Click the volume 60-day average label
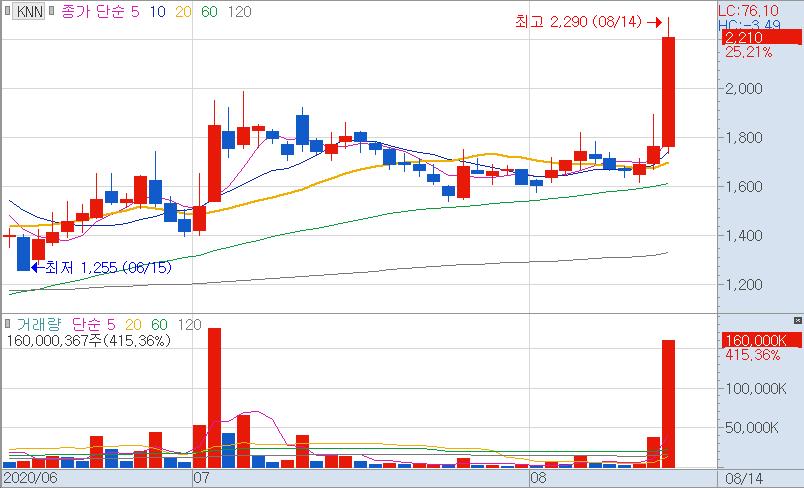The width and height of the screenshot is (804, 488). pyautogui.click(x=159, y=324)
